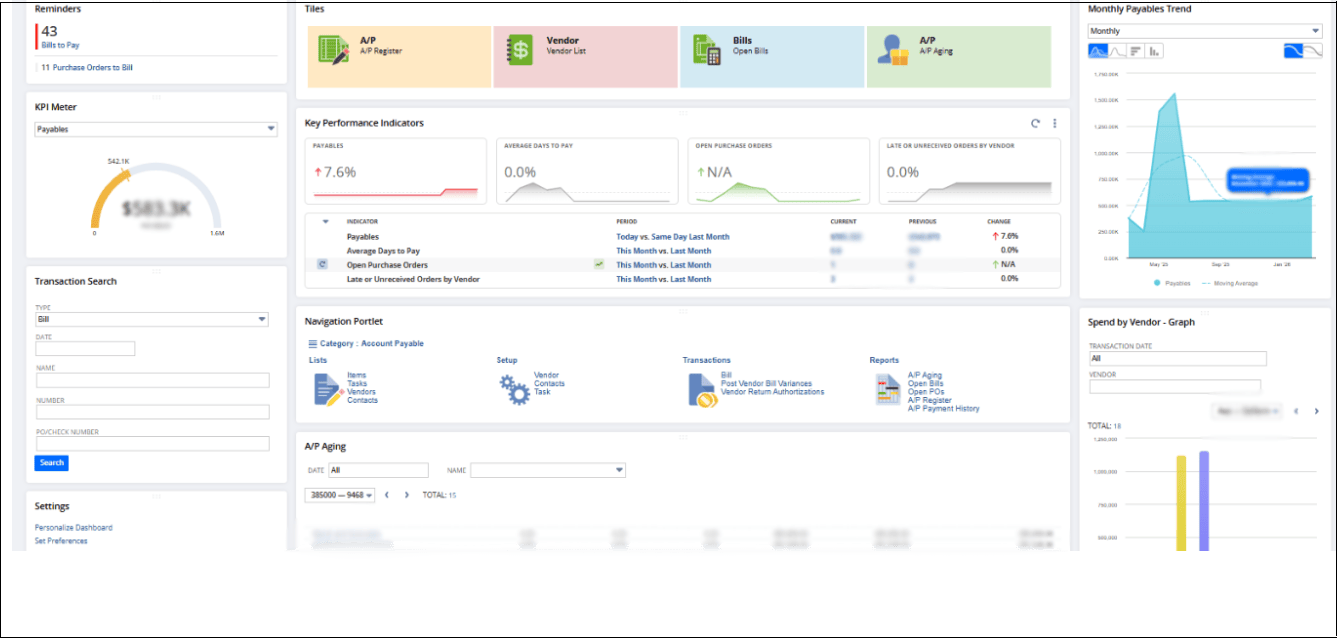This screenshot has height=642, width=1337.
Task: Click the Transactions coins icon
Action: point(702,389)
